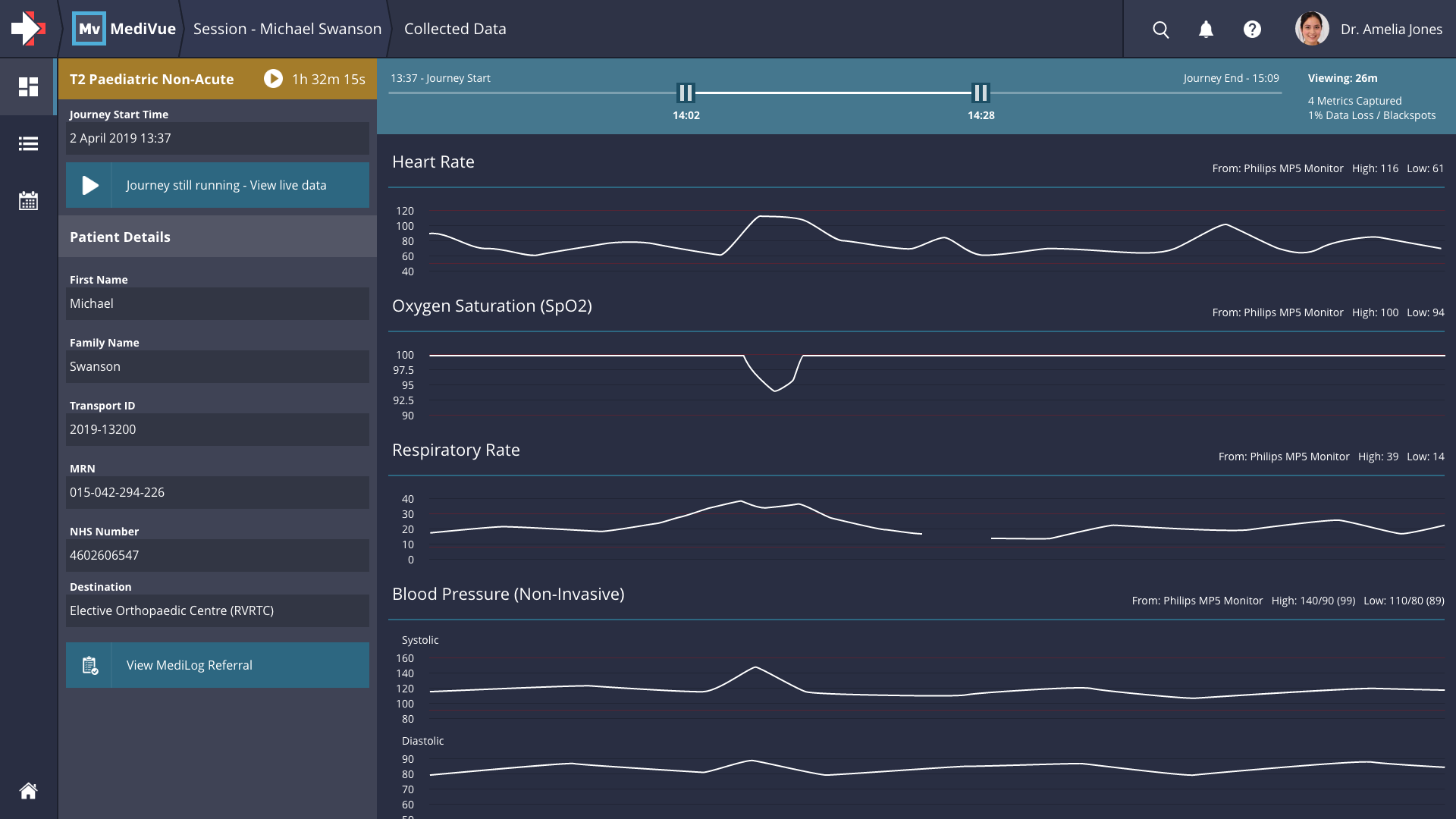This screenshot has width=1456, height=819.
Task: Expand the Oxygen Saturation (SpO2) section
Action: (x=491, y=306)
